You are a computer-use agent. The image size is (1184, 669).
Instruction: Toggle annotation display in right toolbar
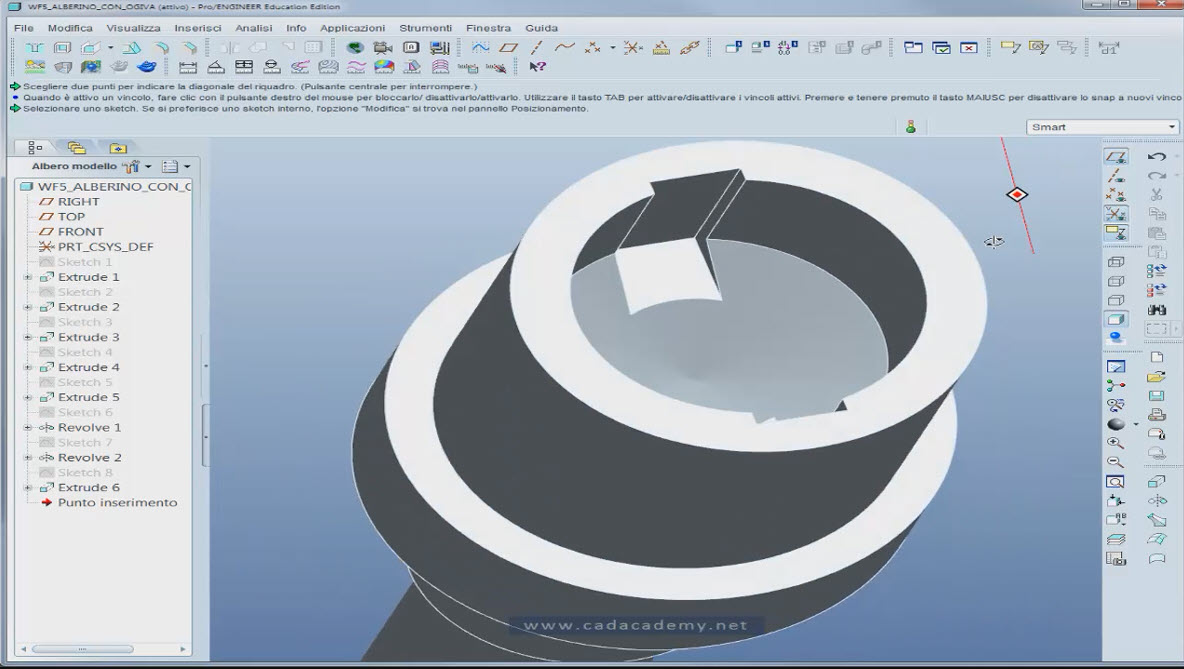[x=1115, y=233]
